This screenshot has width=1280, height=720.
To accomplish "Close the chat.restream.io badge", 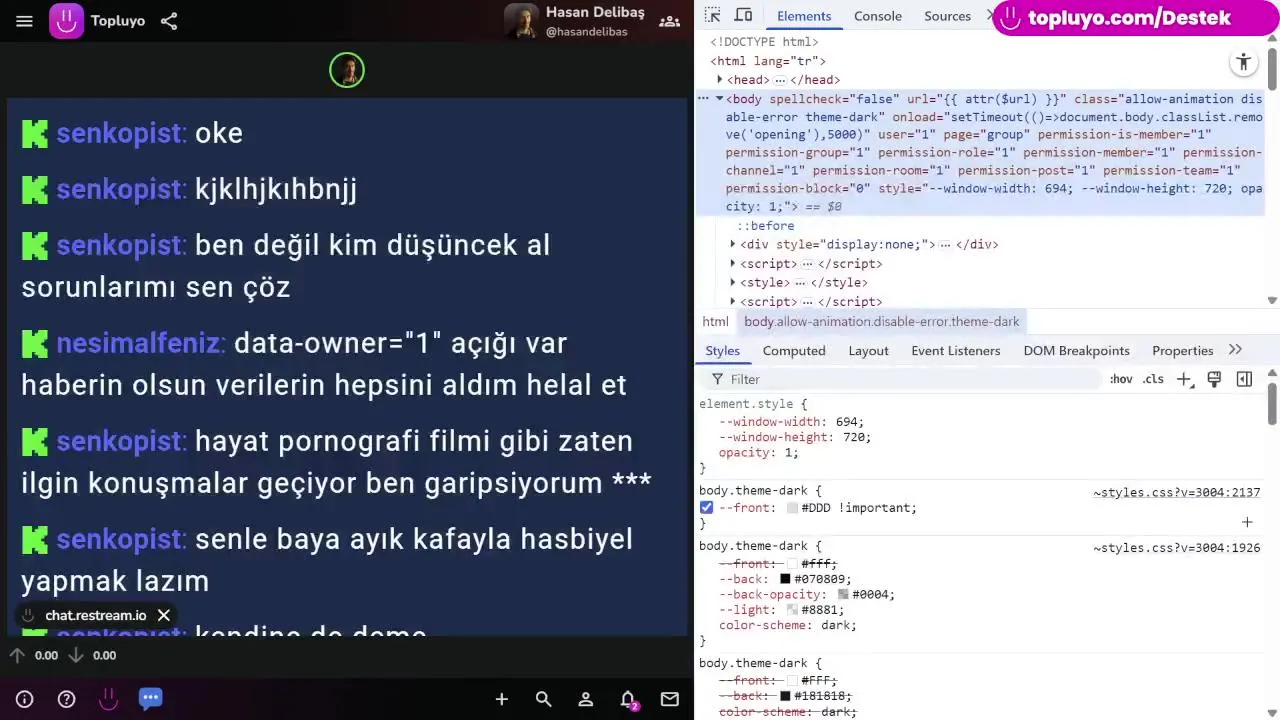I will click(164, 615).
